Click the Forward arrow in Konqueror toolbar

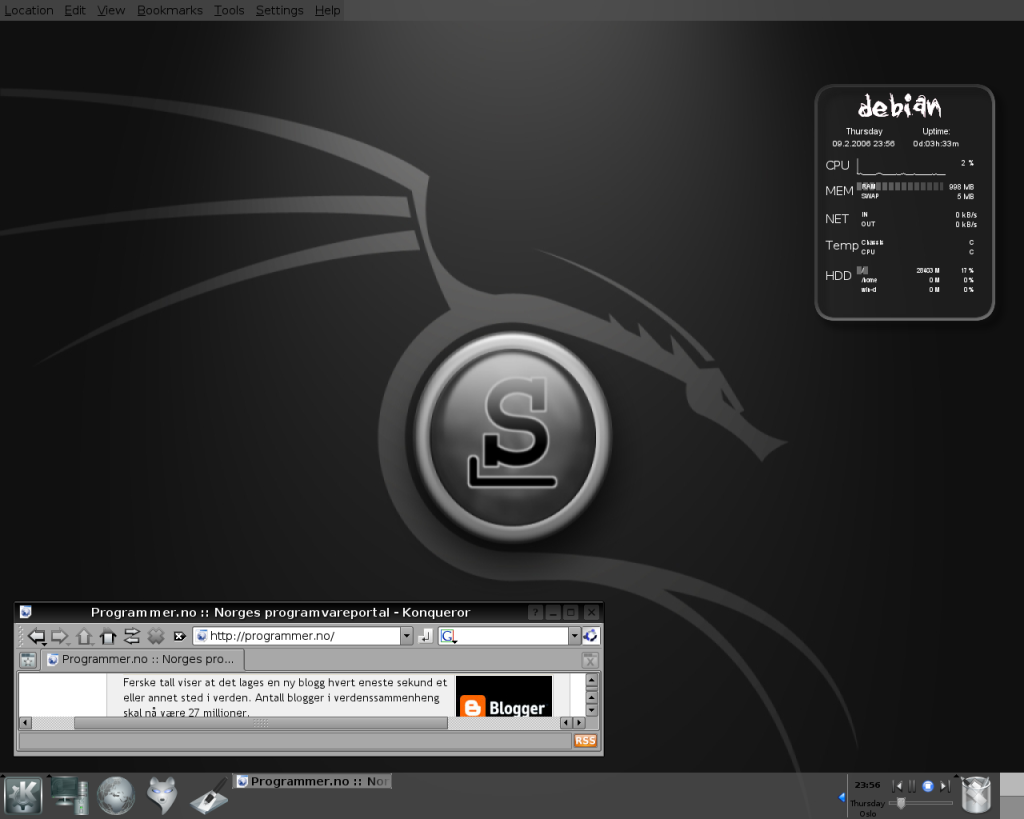point(60,636)
